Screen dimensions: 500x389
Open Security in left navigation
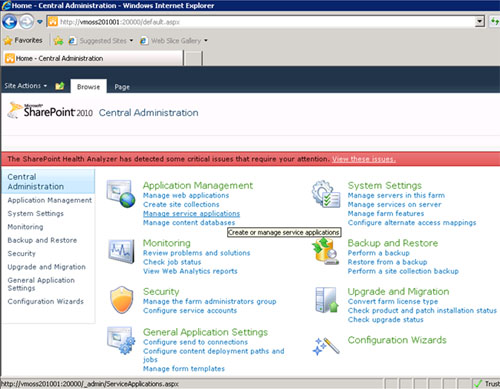point(21,253)
